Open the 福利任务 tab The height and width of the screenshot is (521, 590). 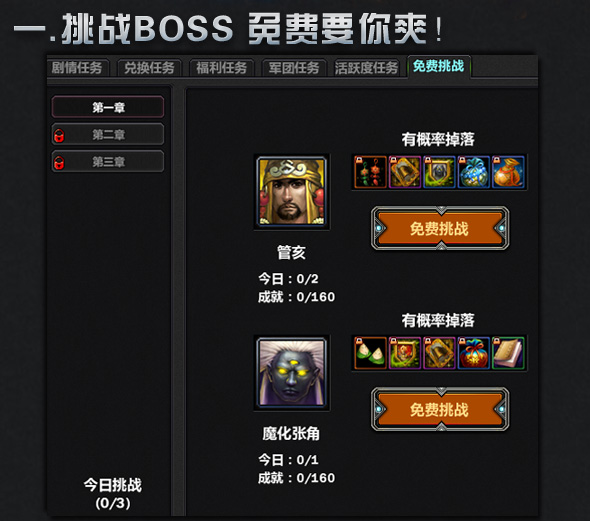point(222,68)
